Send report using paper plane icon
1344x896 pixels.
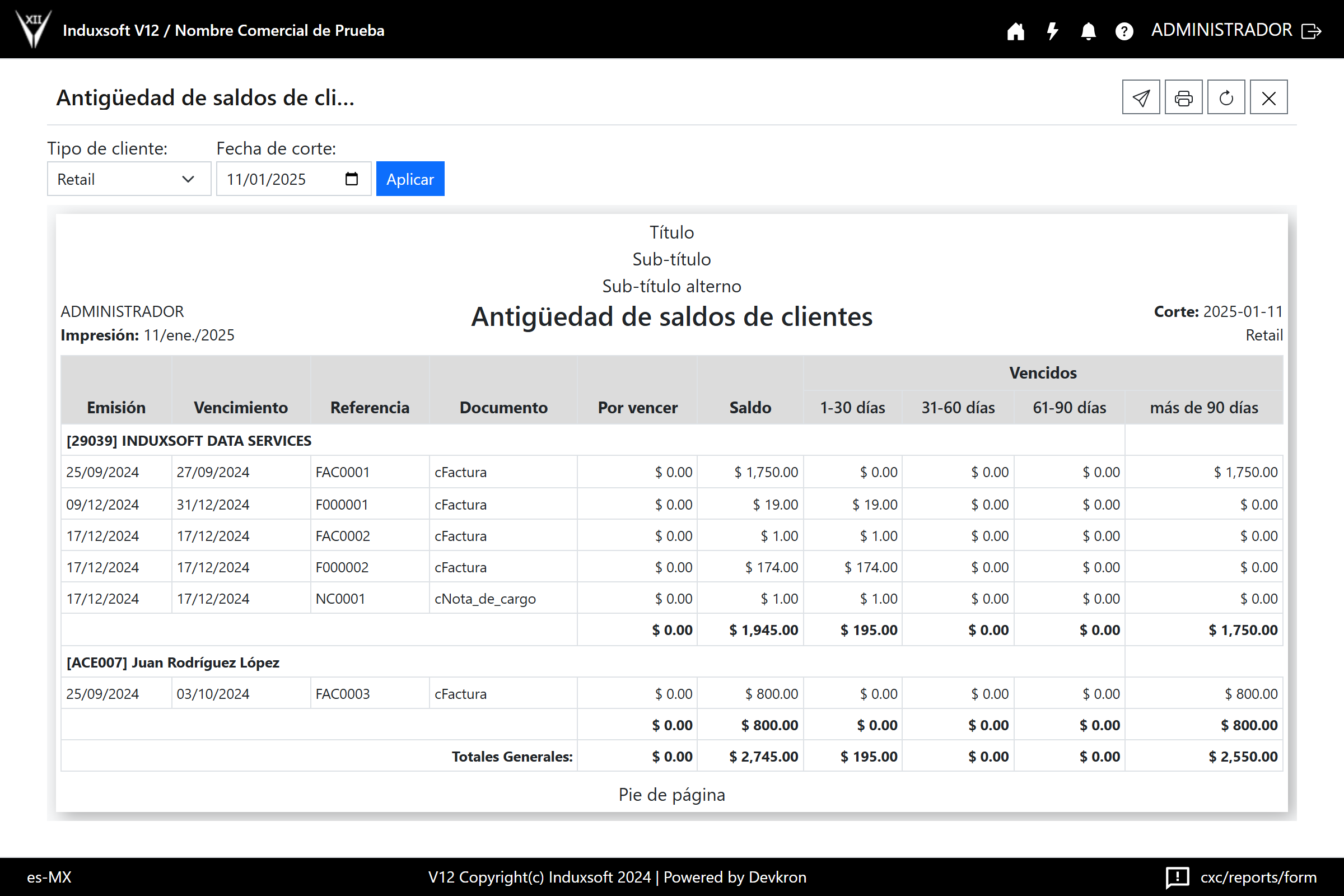click(1141, 97)
